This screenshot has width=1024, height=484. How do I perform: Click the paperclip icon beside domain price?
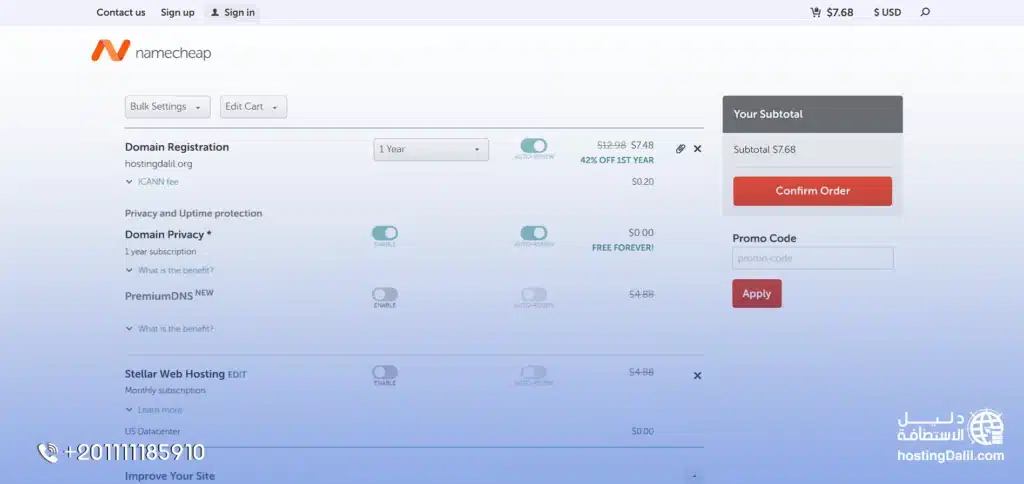680,149
